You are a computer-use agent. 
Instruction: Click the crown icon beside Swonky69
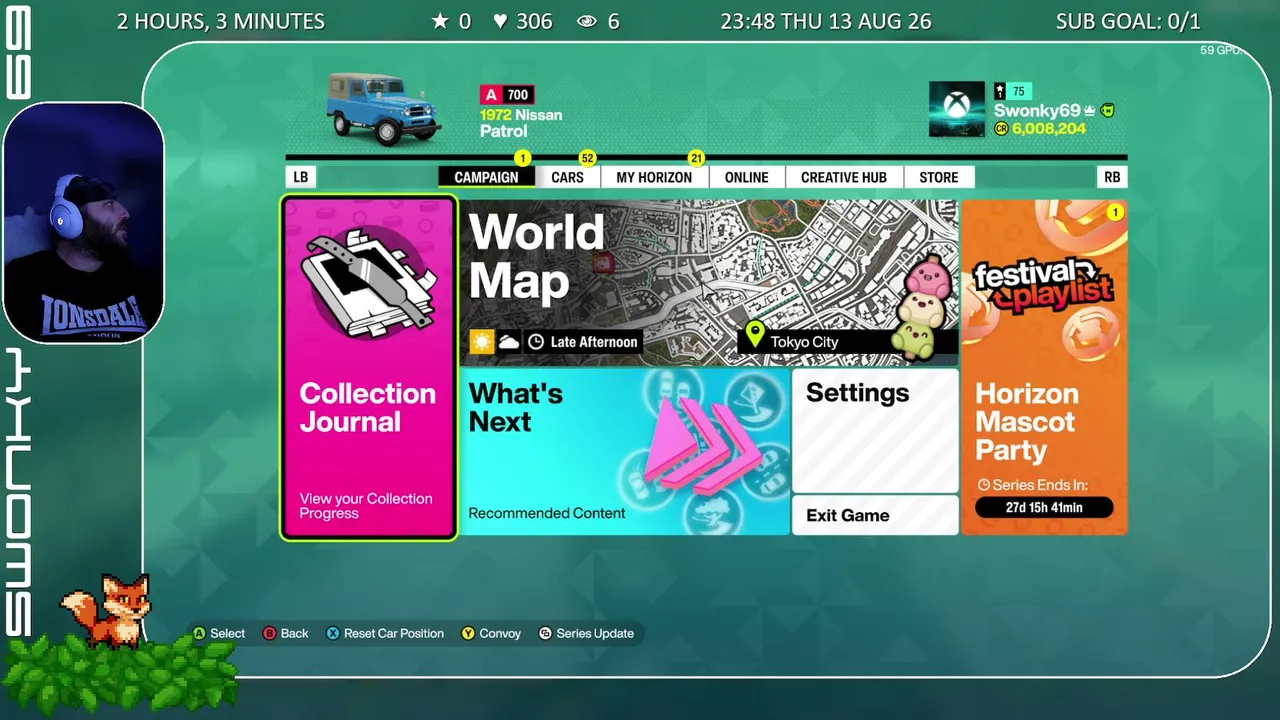click(1090, 111)
